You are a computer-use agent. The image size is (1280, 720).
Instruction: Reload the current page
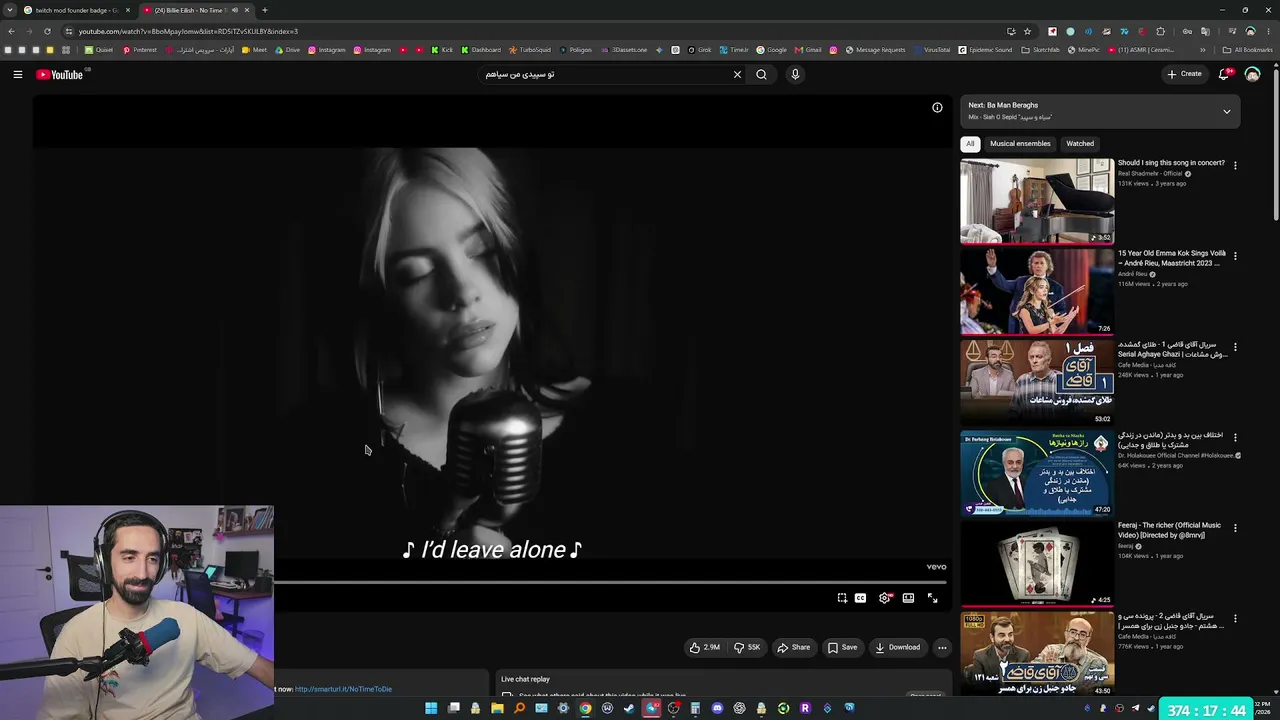[47, 31]
